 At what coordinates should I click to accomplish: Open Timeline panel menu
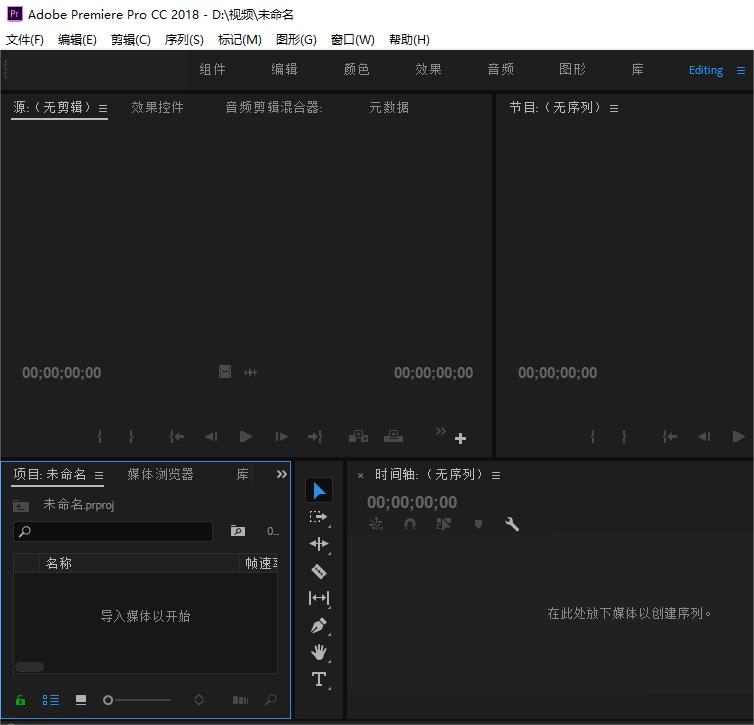[496, 475]
